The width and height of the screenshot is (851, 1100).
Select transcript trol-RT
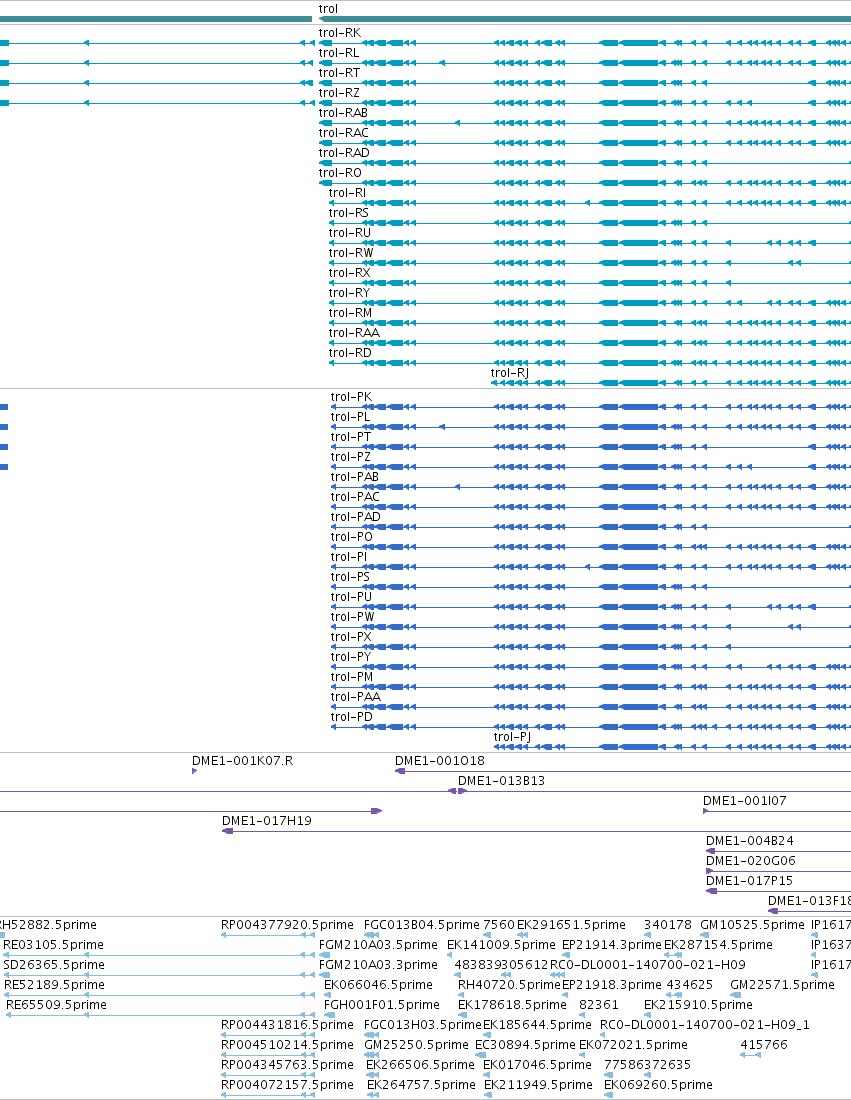(x=340, y=73)
